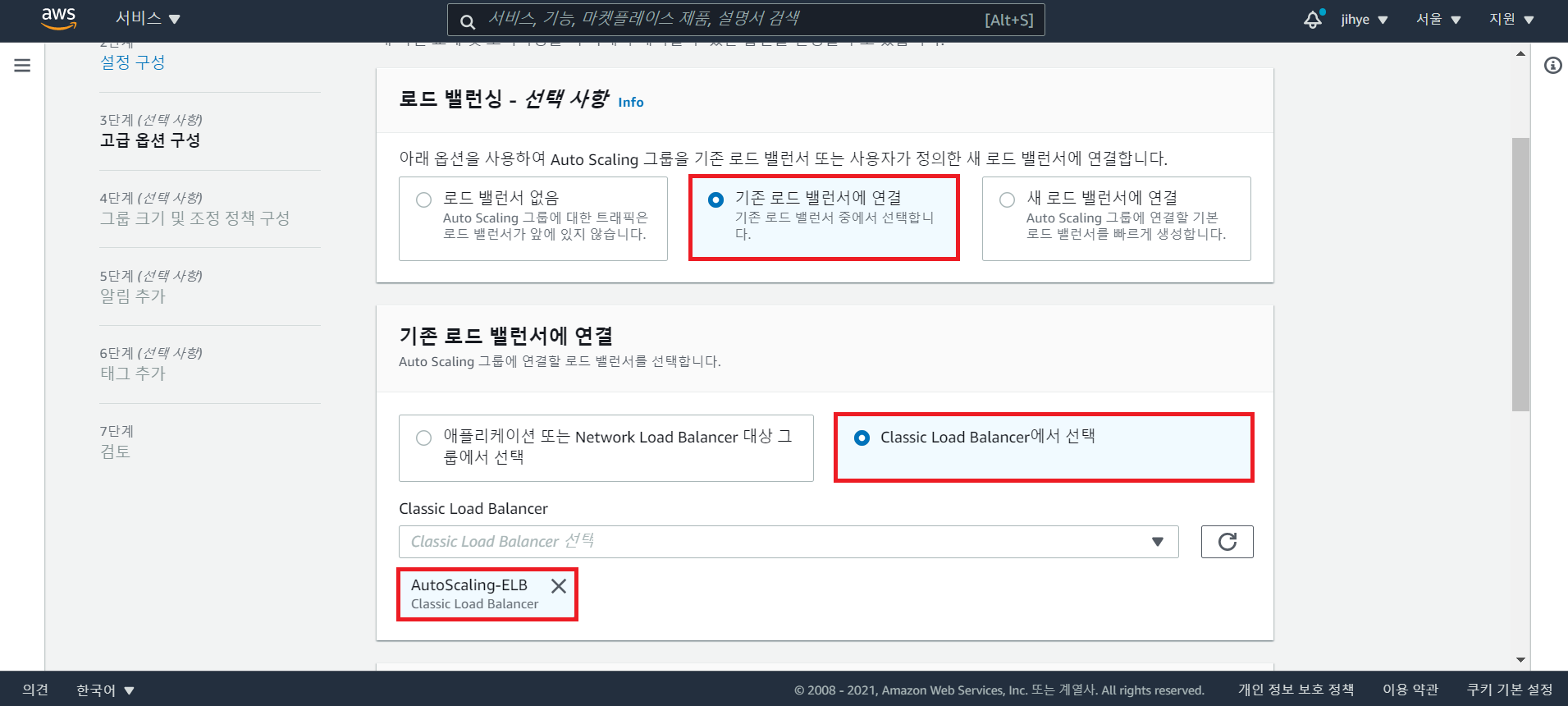The height and width of the screenshot is (706, 1568).
Task: Open the 한국어 language selector
Action: [105, 690]
